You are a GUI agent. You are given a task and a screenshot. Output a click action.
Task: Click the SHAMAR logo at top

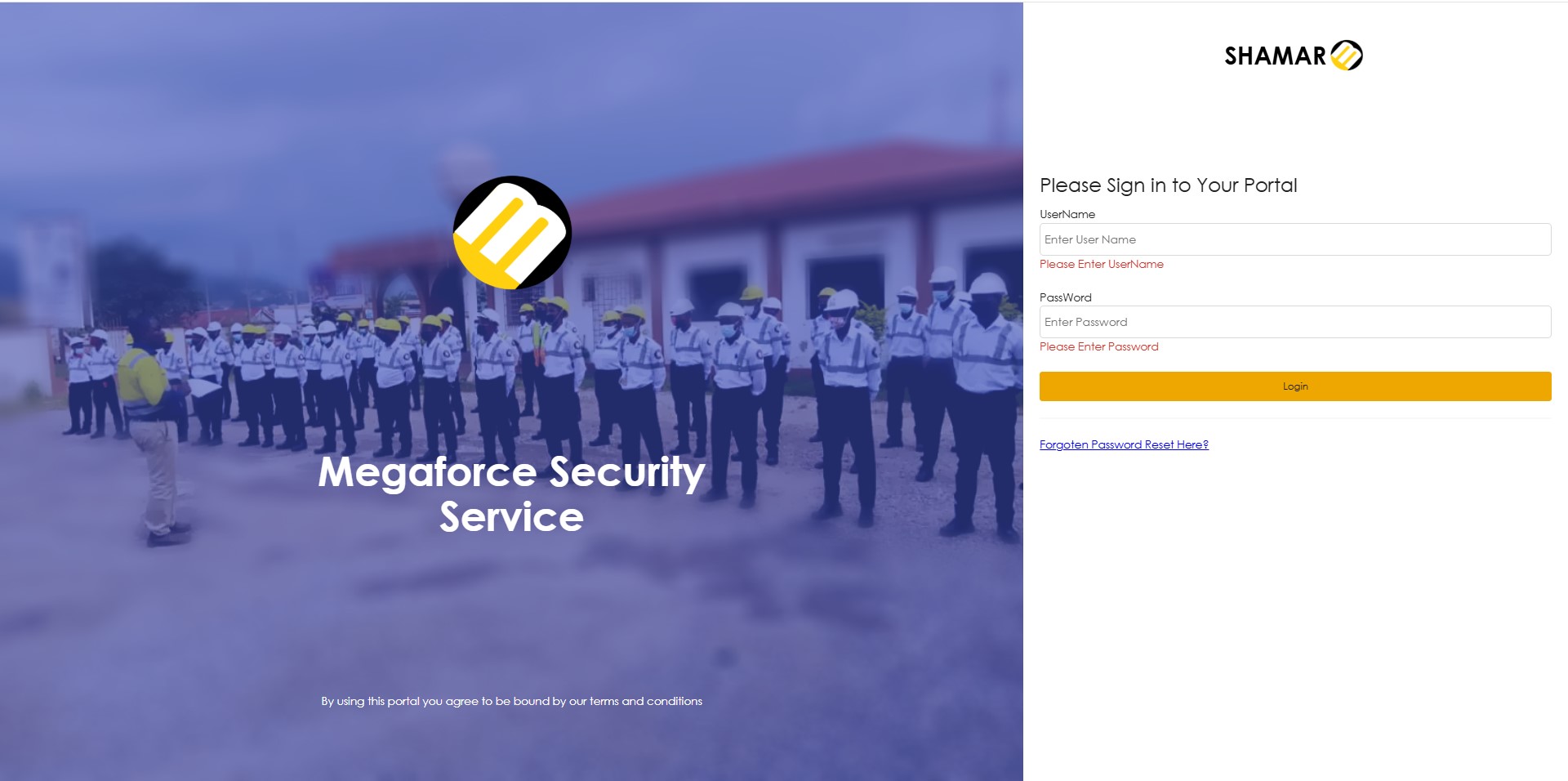(1294, 56)
